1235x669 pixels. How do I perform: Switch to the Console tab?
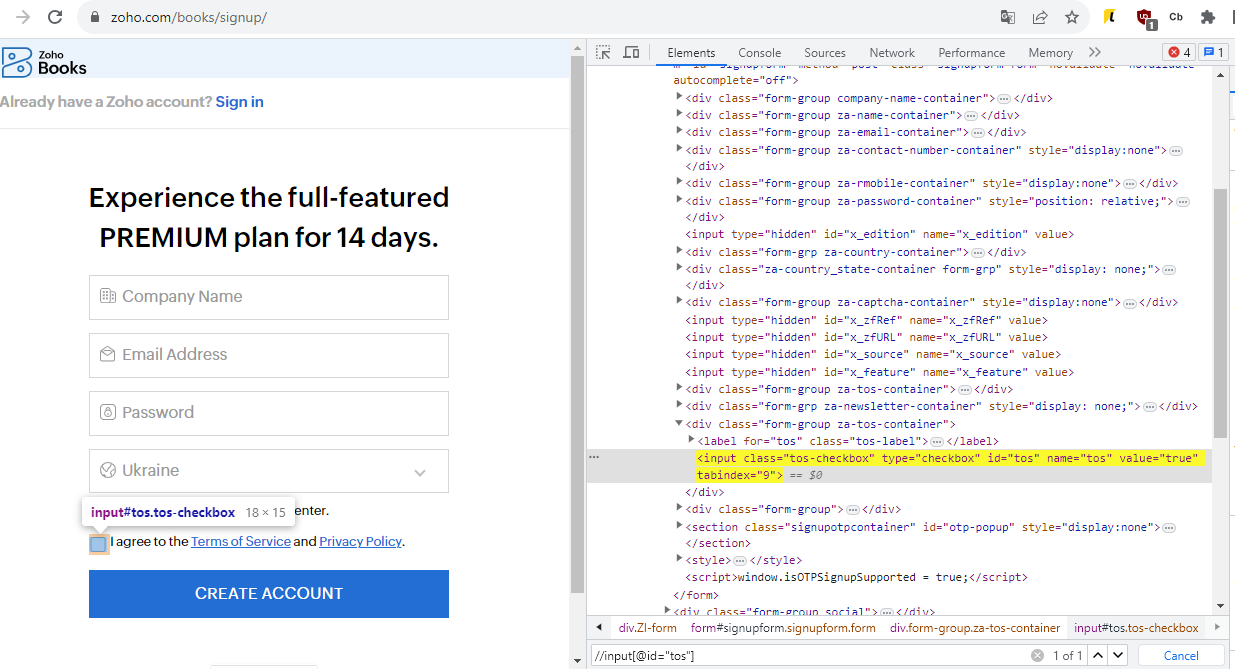[x=759, y=53]
